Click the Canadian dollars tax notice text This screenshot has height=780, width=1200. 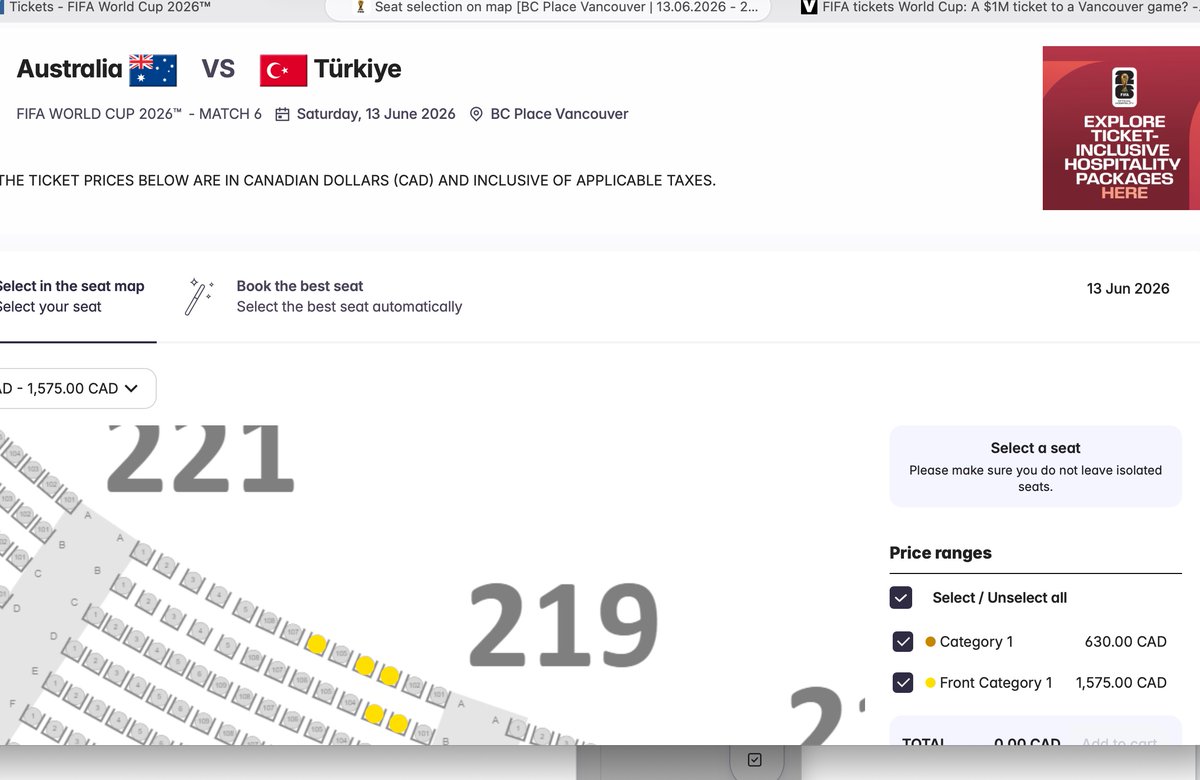pyautogui.click(x=358, y=181)
